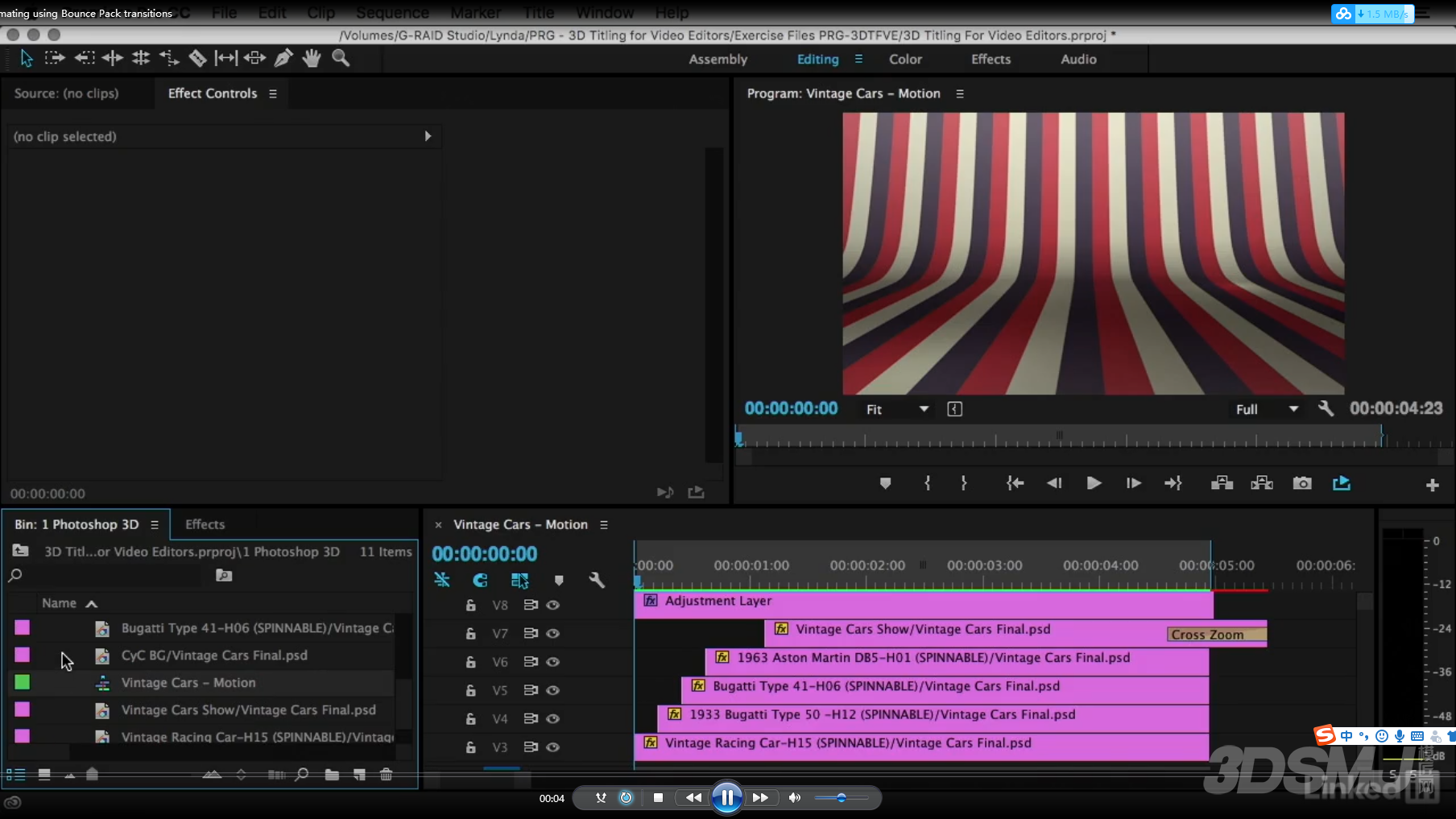Toggle V8 track output eye
1456x819 pixels.
(552, 605)
